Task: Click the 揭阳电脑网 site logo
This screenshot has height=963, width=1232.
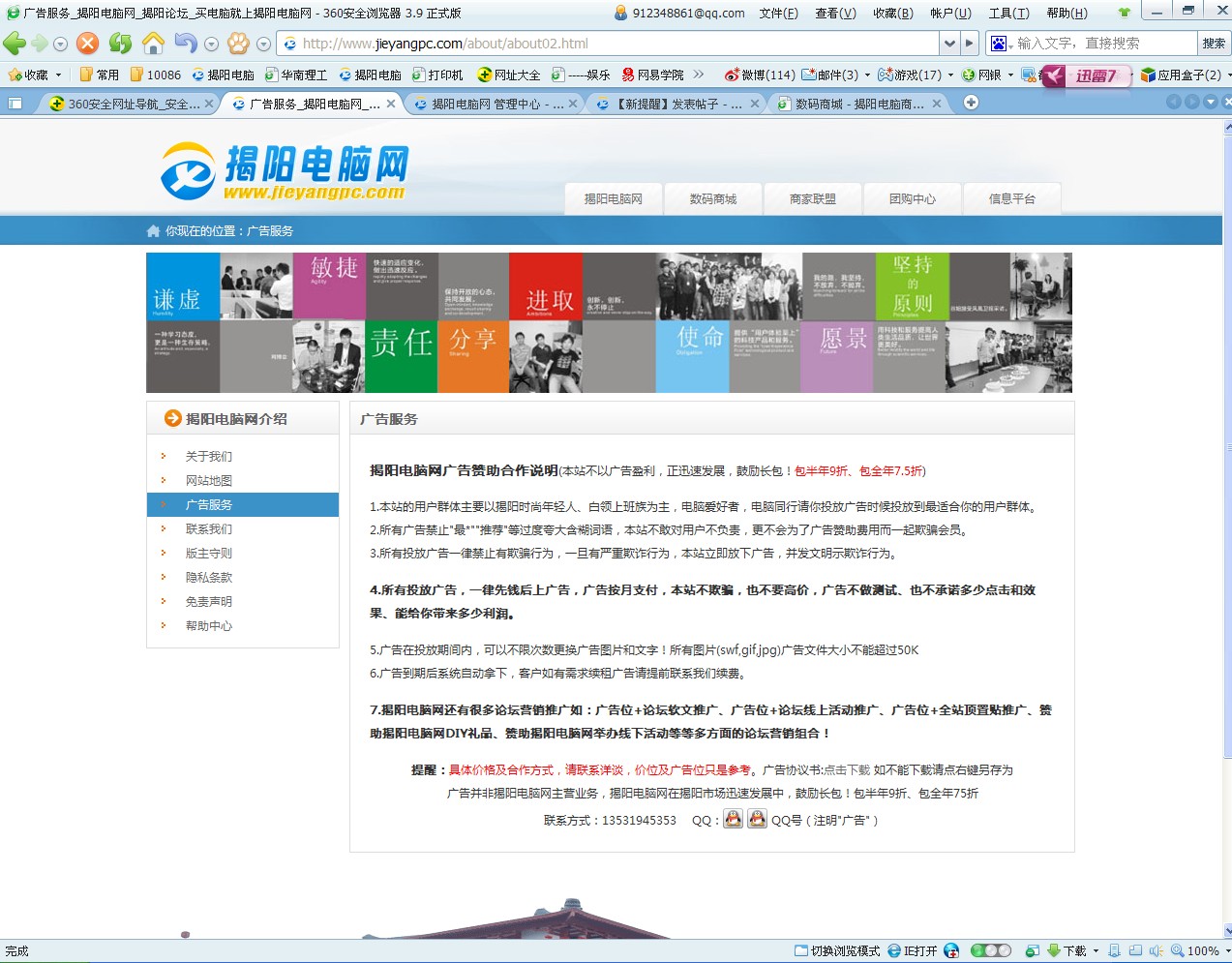Action: (x=285, y=171)
